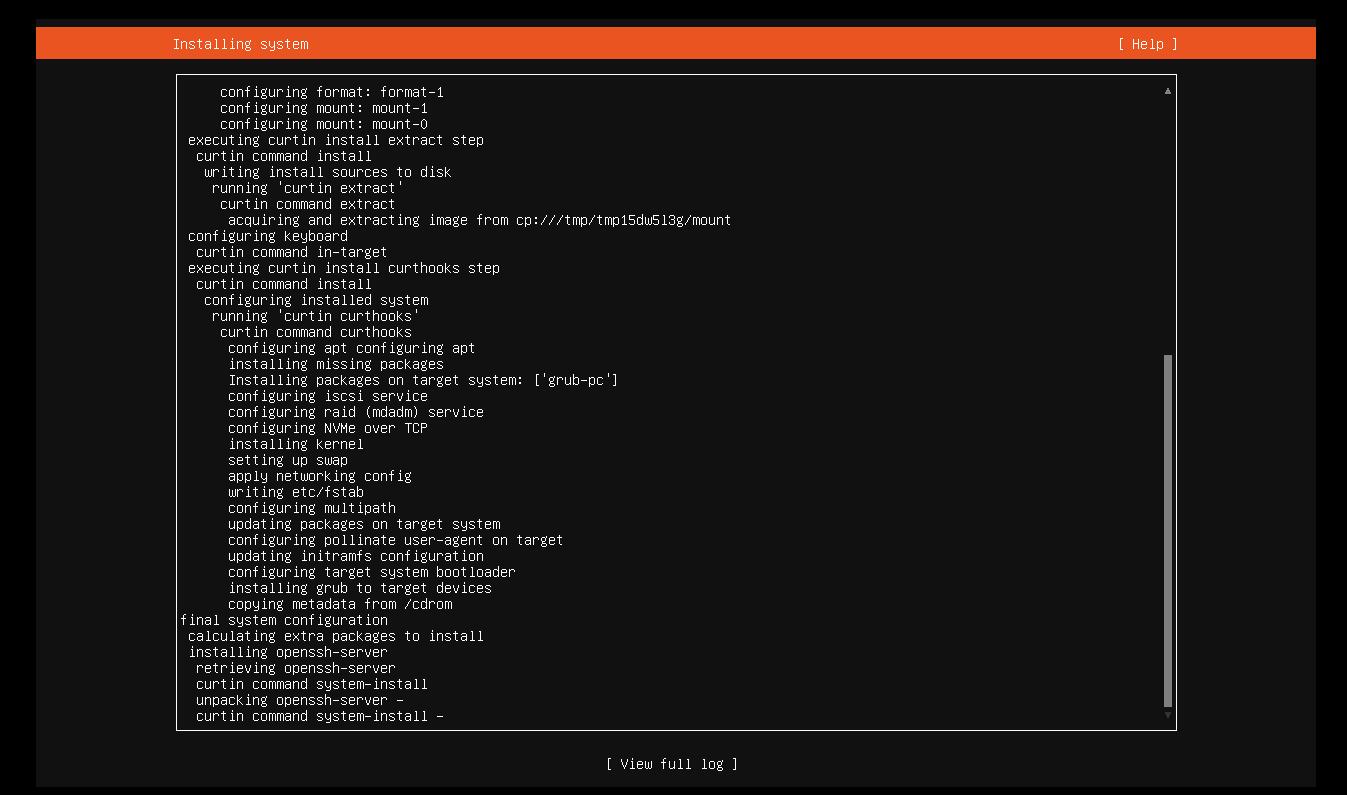Image resolution: width=1347 pixels, height=795 pixels.
Task: Select the 'configuring keyboard' log entry
Action: click(267, 236)
